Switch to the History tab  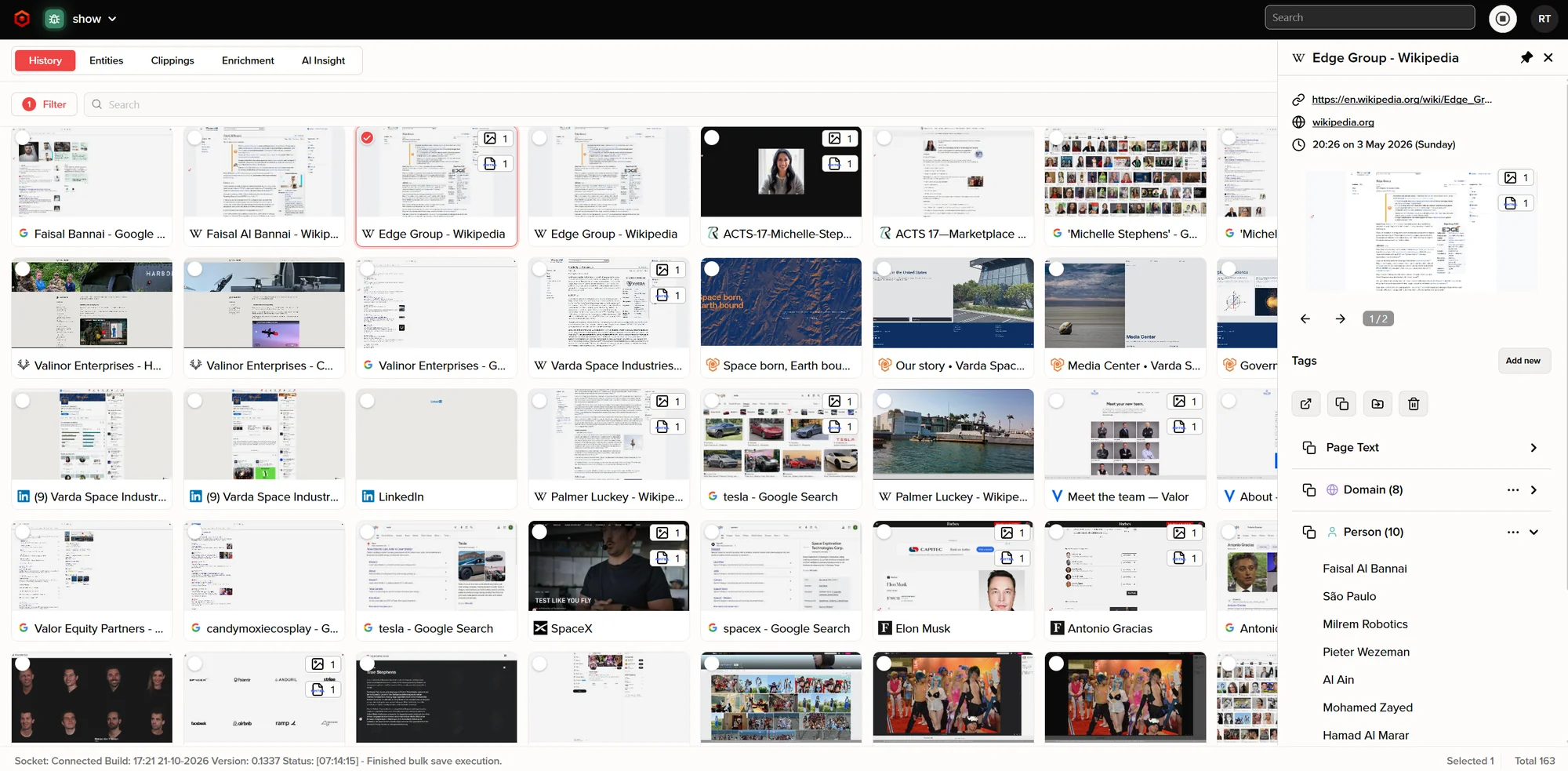[x=45, y=60]
